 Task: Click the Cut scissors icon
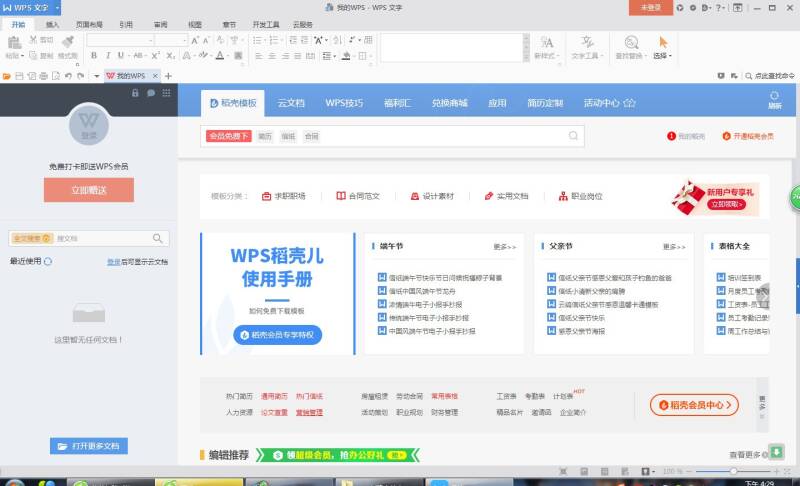click(33, 40)
